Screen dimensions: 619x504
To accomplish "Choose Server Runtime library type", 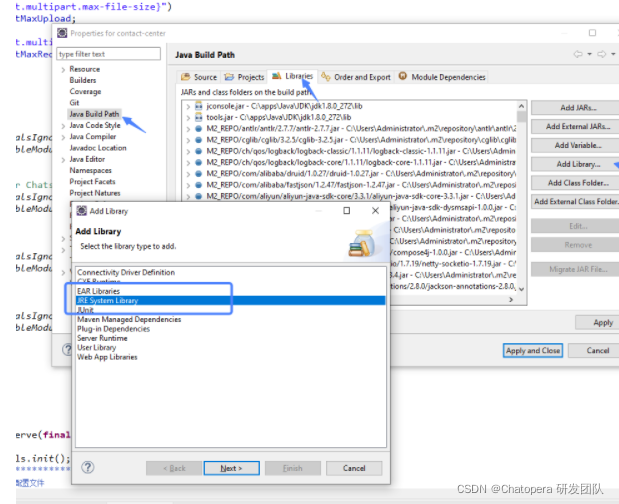I will click(102, 338).
